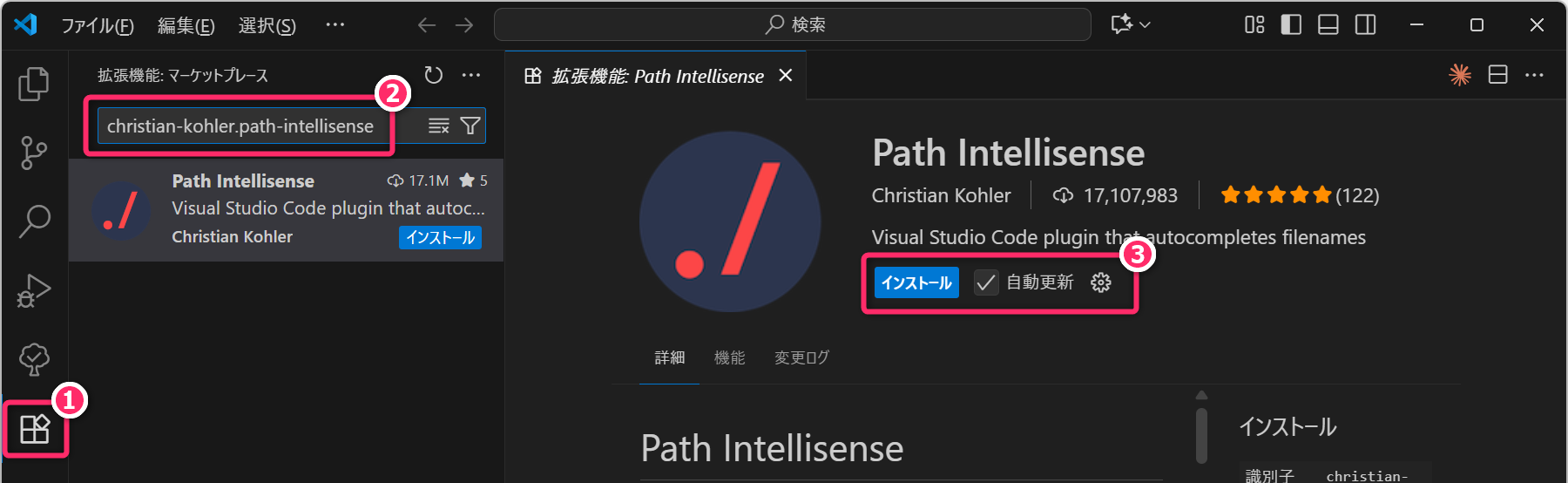1568x483 pixels.
Task: Open the Source Control view
Action: (34, 153)
